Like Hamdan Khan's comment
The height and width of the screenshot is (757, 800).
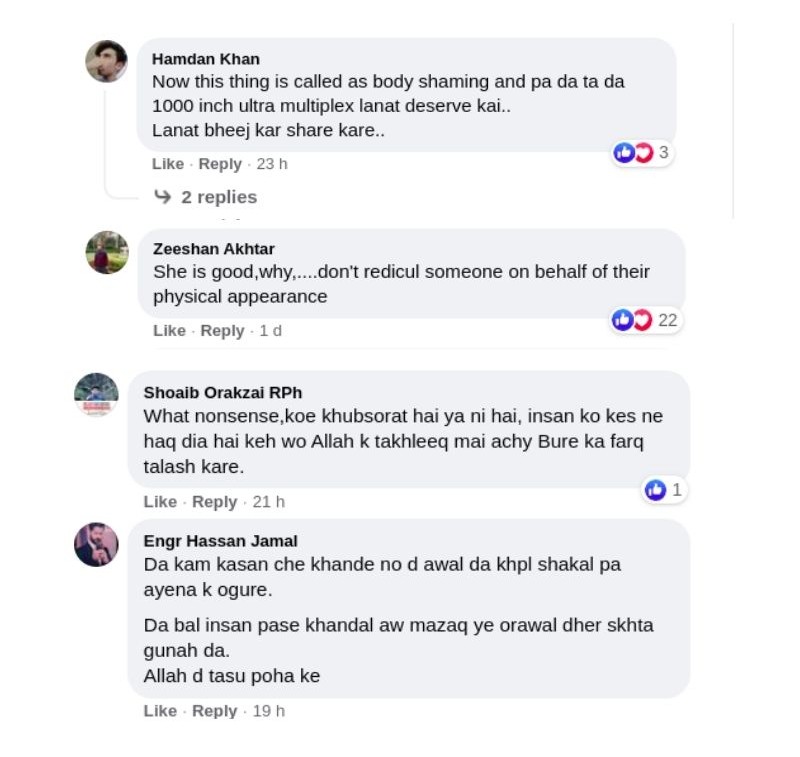(x=168, y=164)
